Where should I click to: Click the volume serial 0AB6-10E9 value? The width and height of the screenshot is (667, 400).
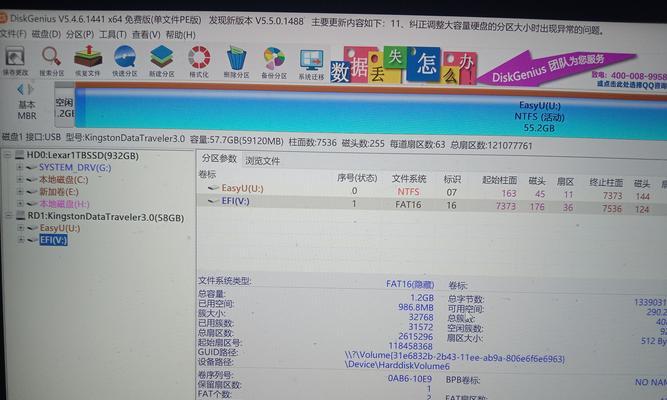(410, 378)
